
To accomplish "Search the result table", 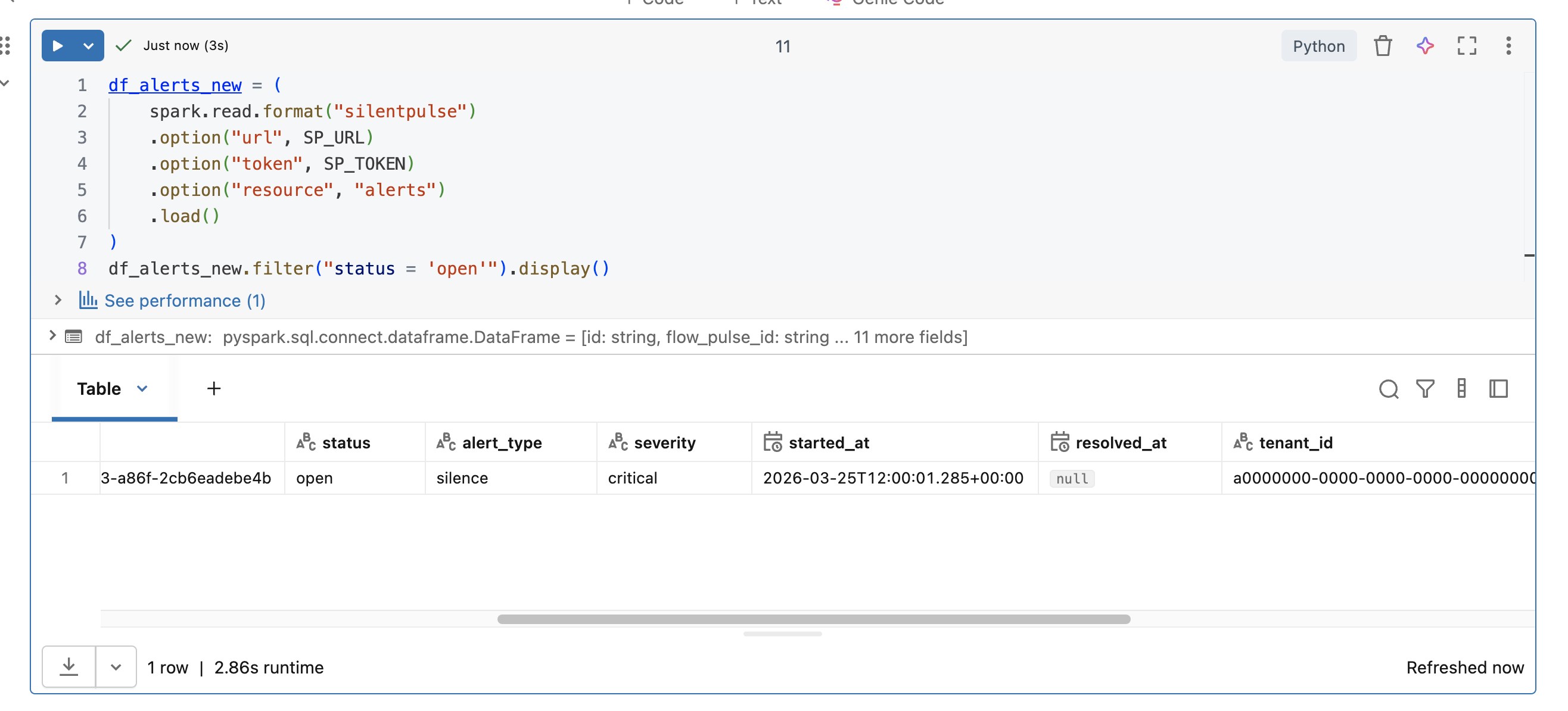I will [1389, 389].
